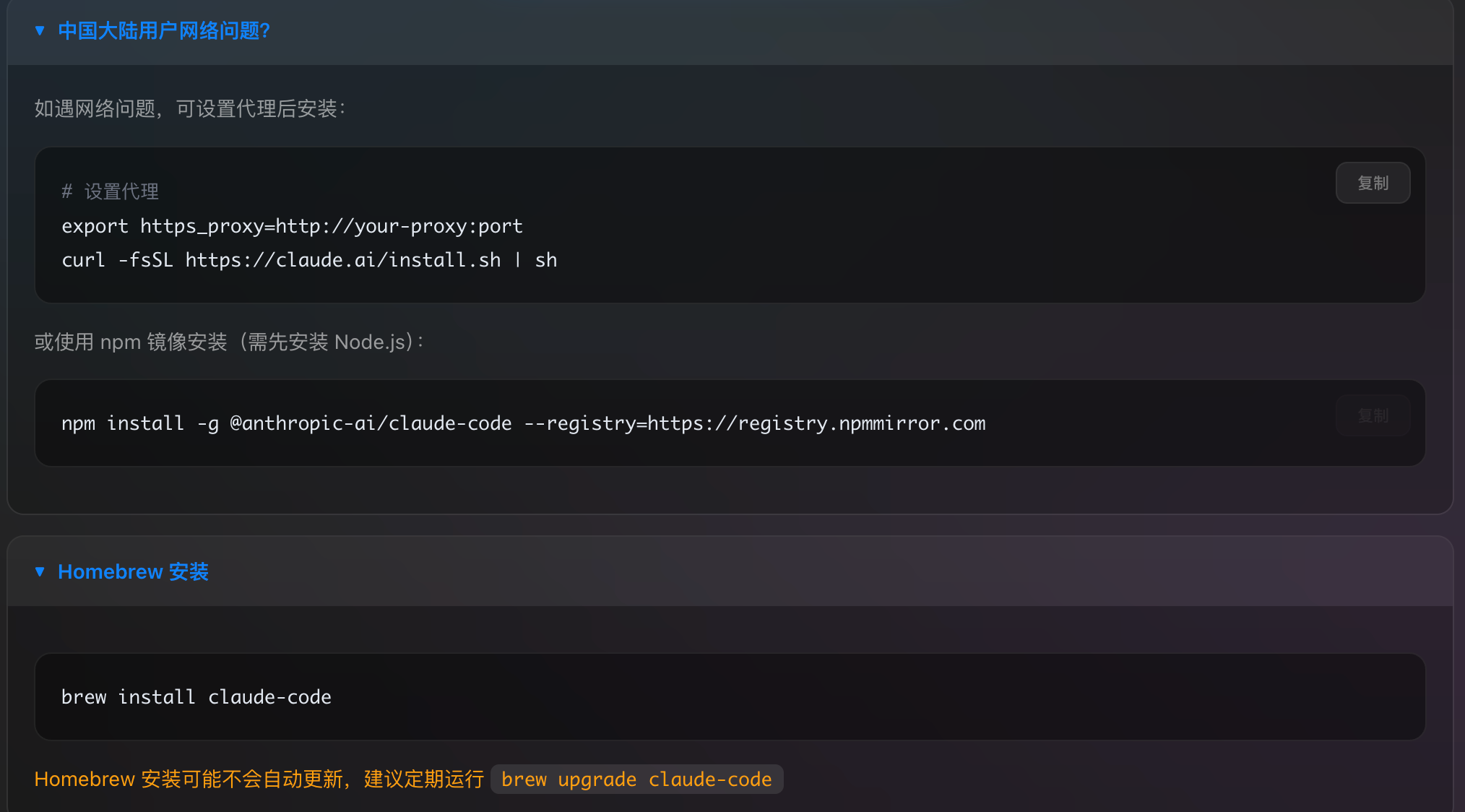Image resolution: width=1465 pixels, height=812 pixels.
Task: Copy the npm mirror install command
Action: (1373, 415)
